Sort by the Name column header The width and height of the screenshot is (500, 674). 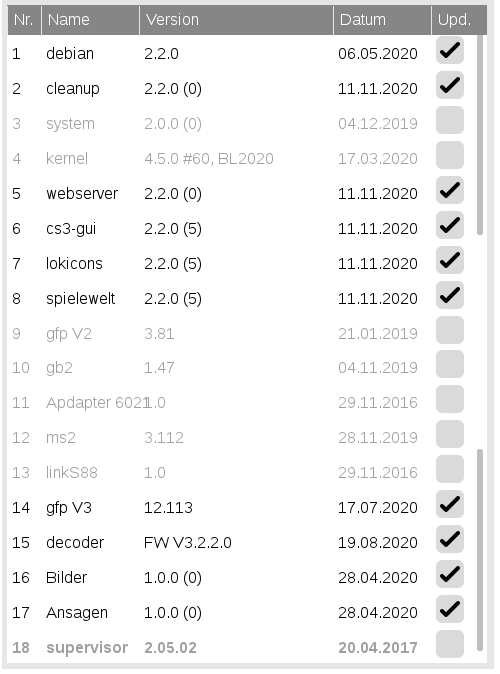point(90,20)
